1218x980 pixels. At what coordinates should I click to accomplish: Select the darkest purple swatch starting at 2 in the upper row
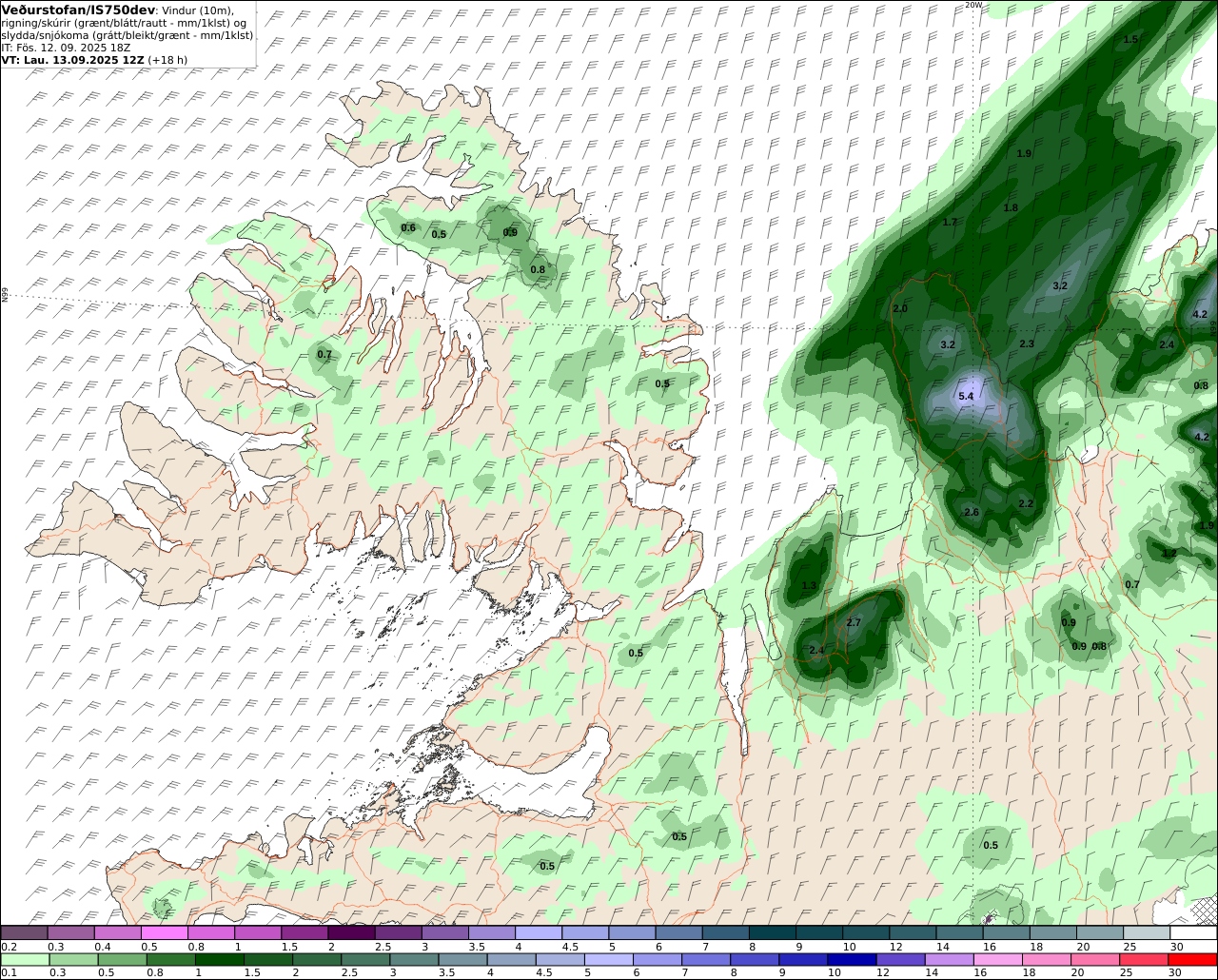(351, 932)
